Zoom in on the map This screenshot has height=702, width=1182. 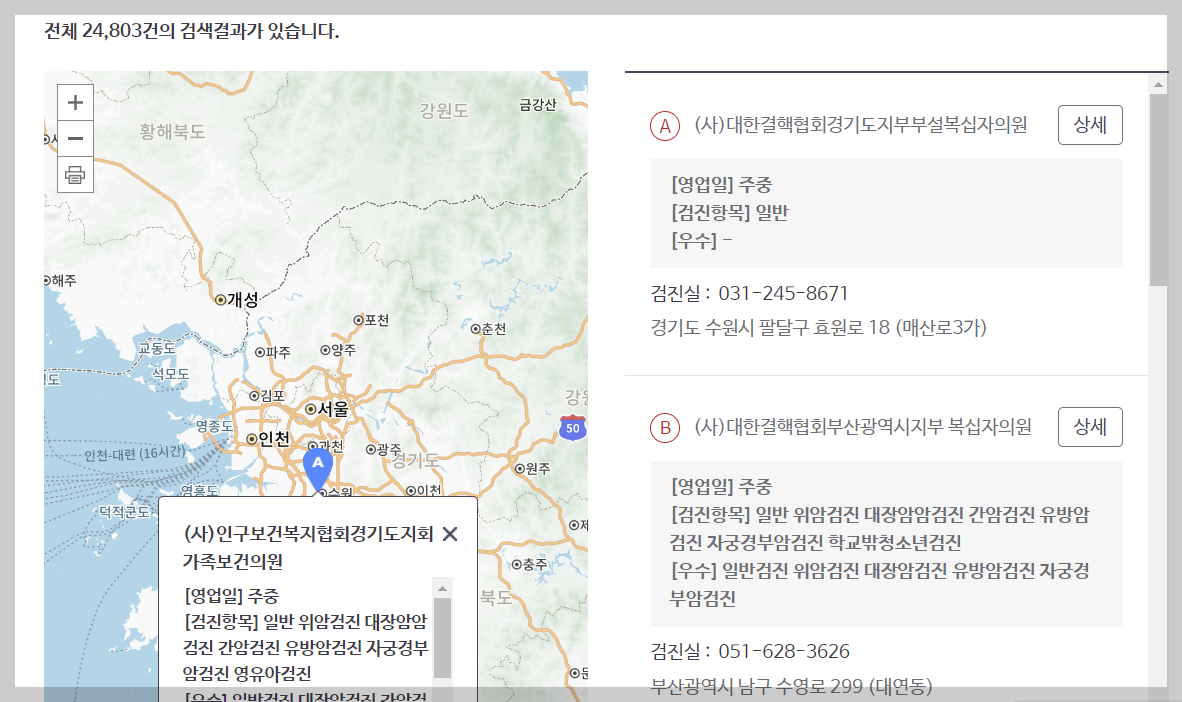point(75,101)
